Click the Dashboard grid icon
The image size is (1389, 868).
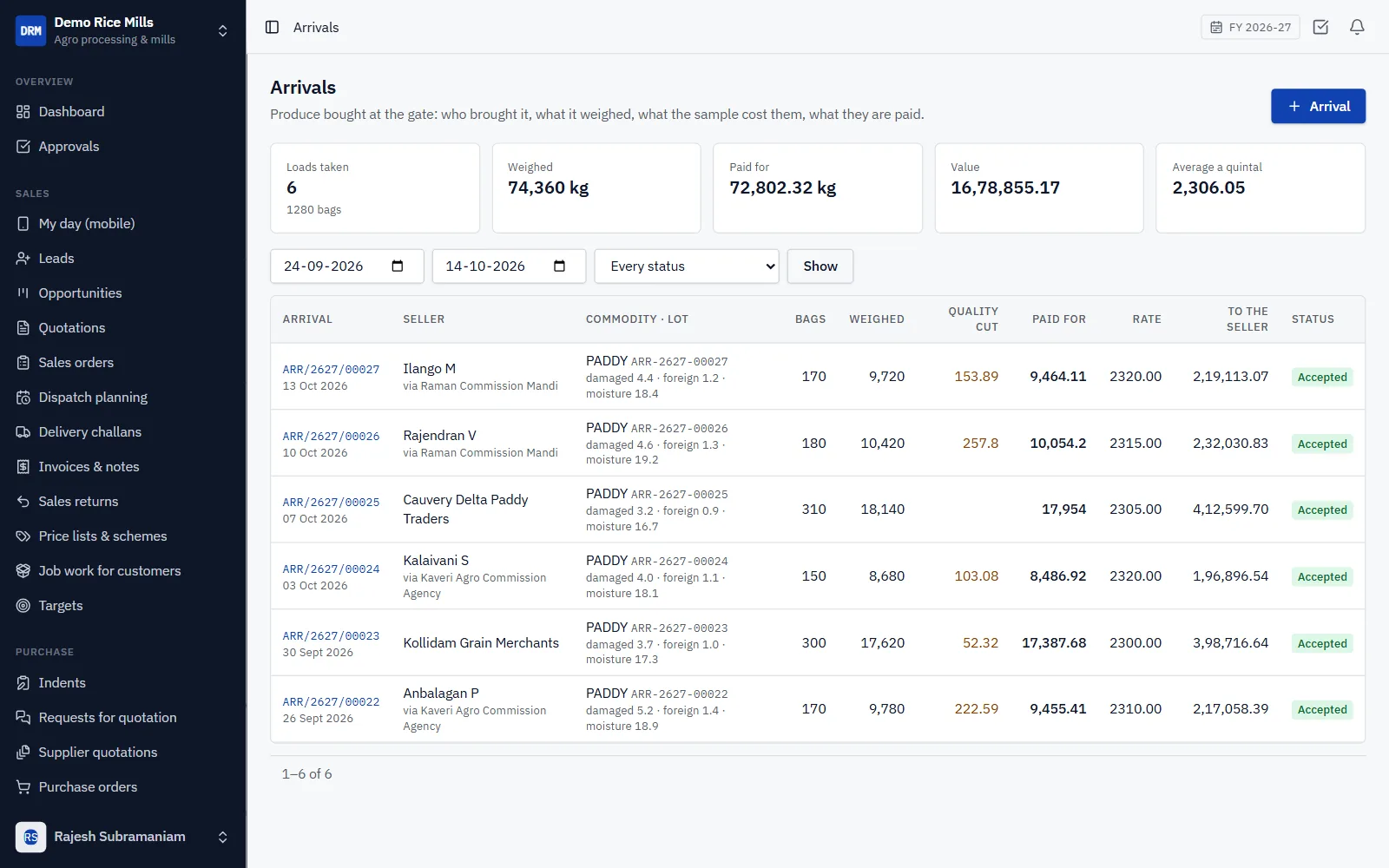click(23, 112)
